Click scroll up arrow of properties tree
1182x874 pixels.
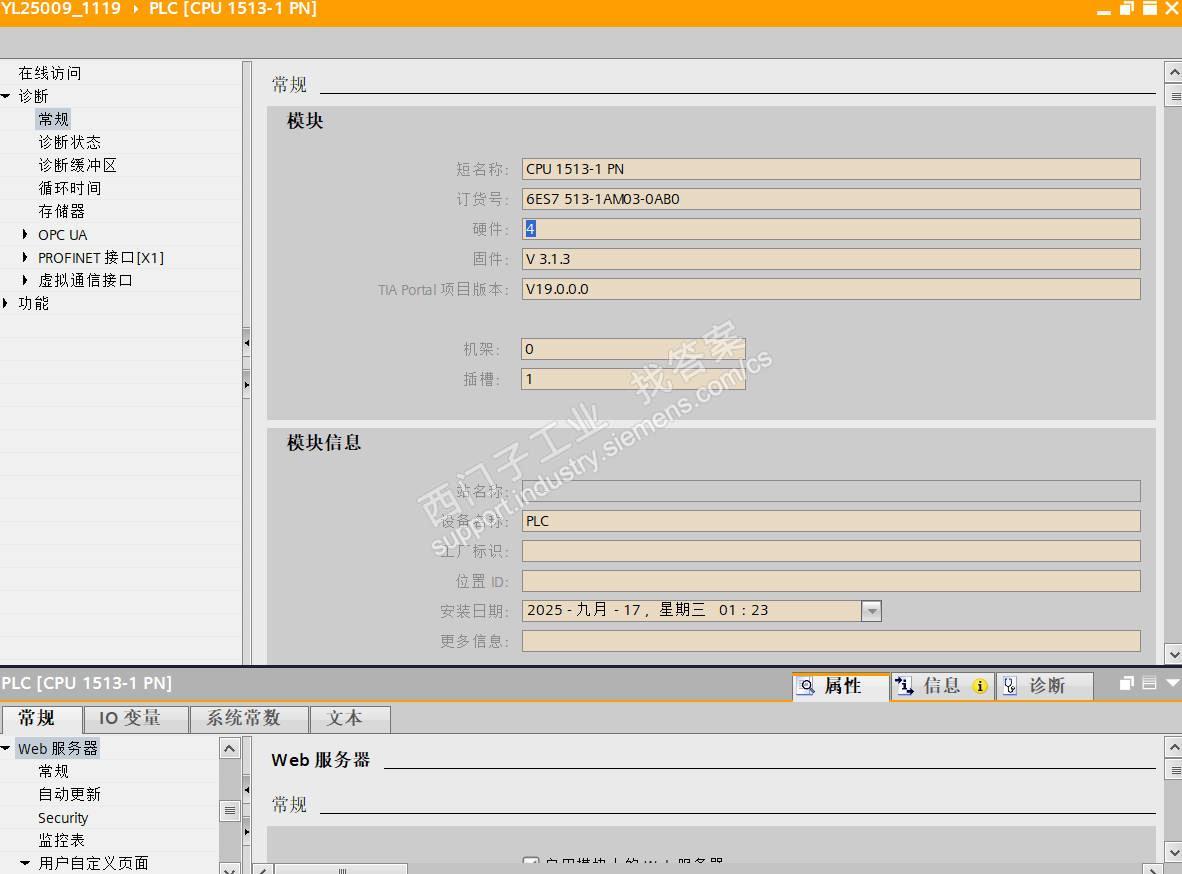pyautogui.click(x=229, y=748)
